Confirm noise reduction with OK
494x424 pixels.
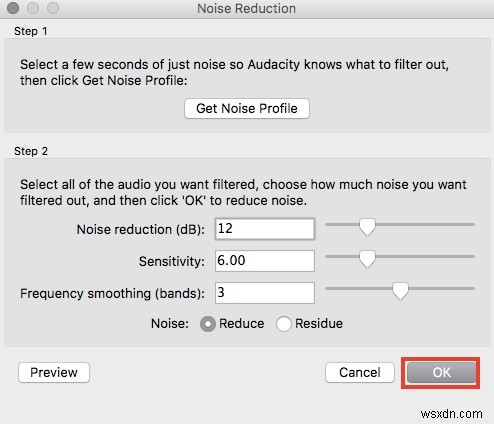click(441, 372)
